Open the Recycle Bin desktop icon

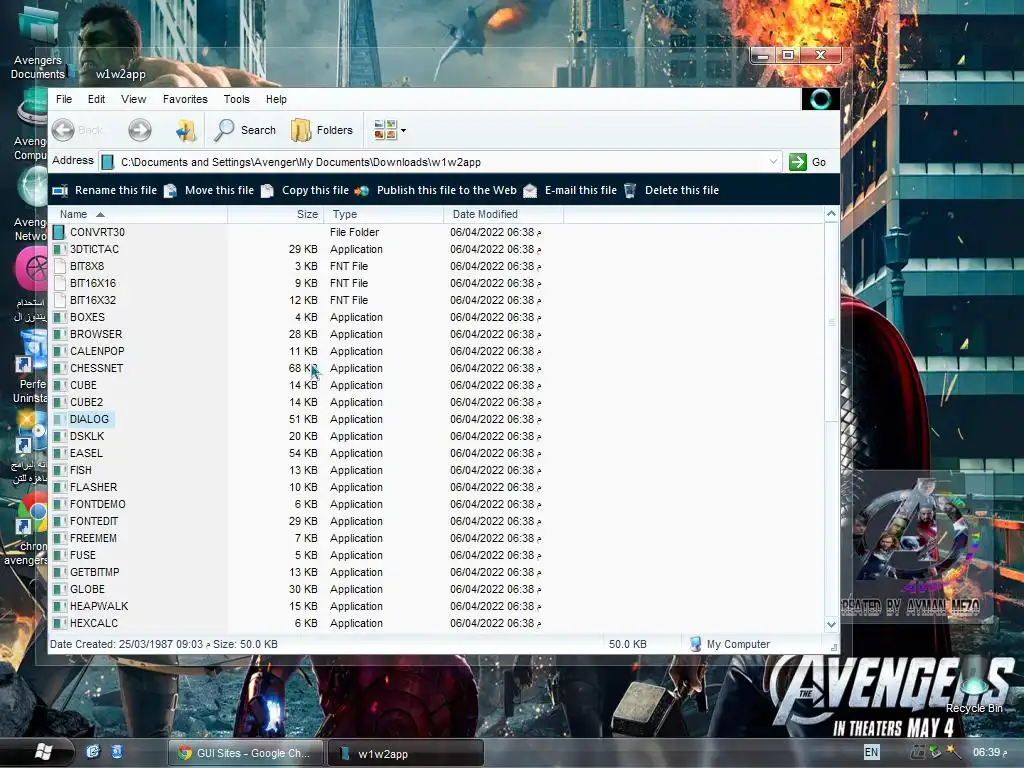tap(974, 686)
